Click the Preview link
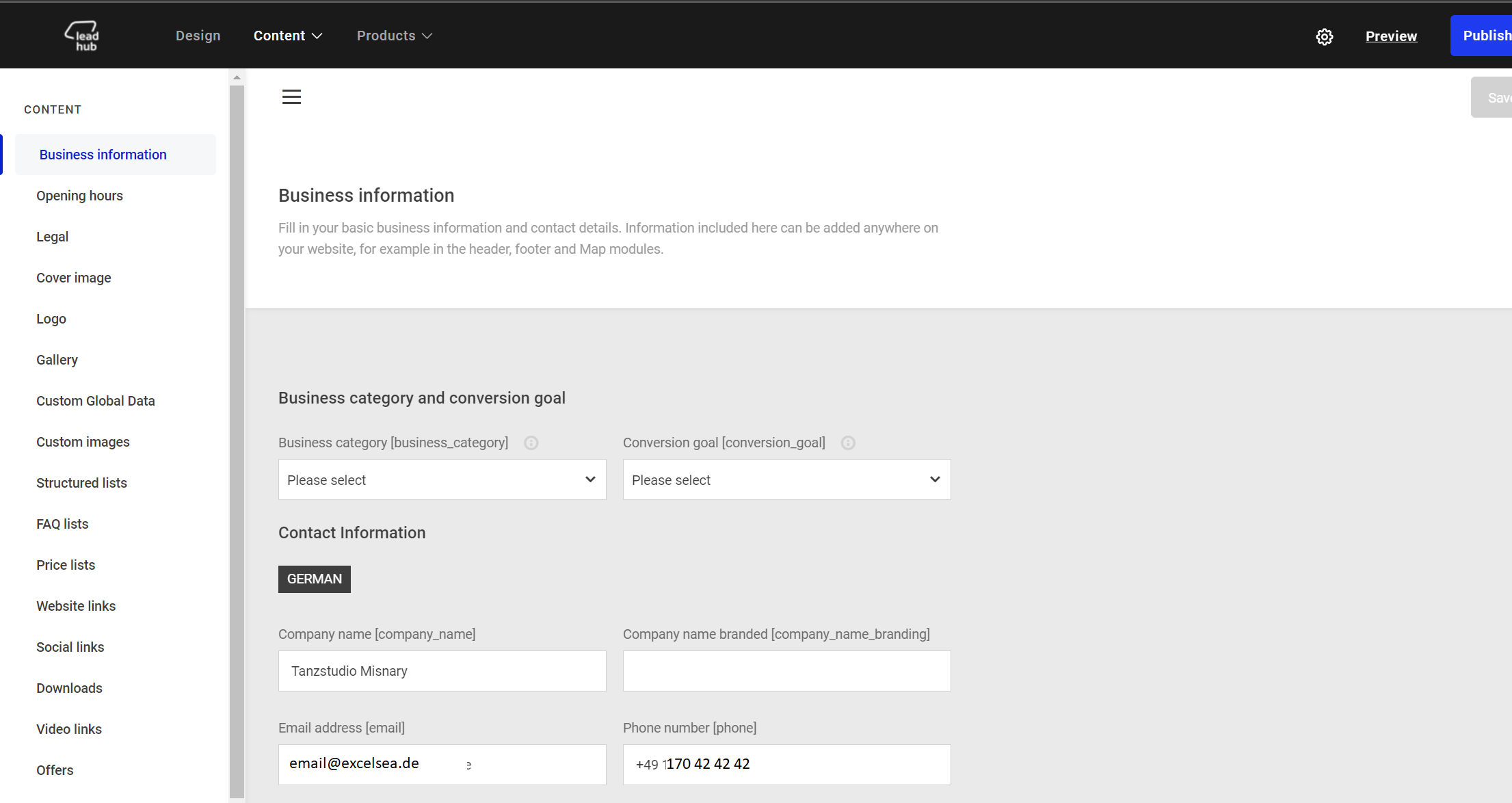Viewport: 1512px width, 803px height. [1391, 36]
